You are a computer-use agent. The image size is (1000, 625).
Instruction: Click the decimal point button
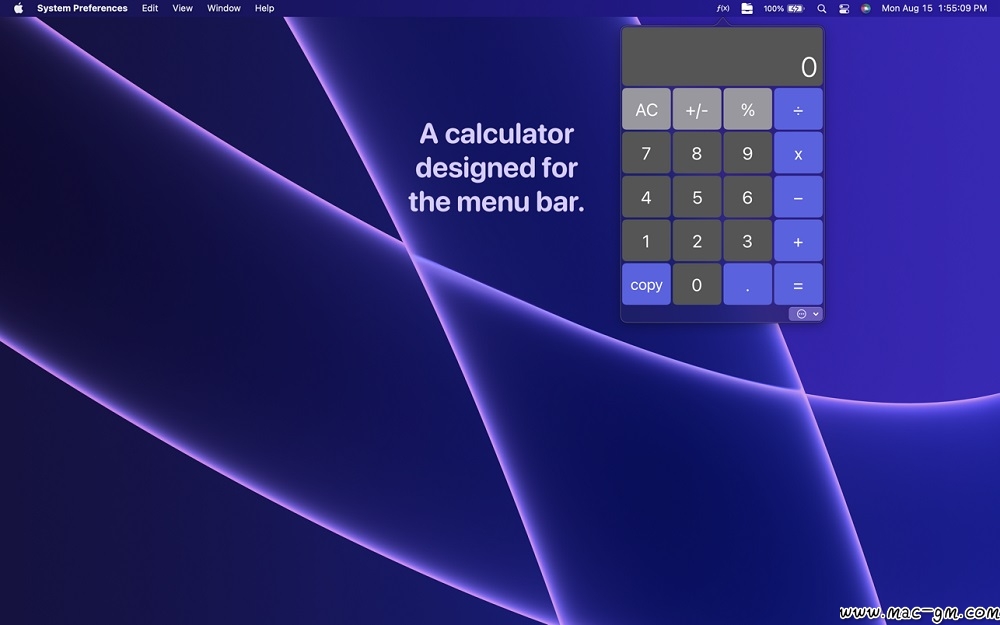[747, 284]
